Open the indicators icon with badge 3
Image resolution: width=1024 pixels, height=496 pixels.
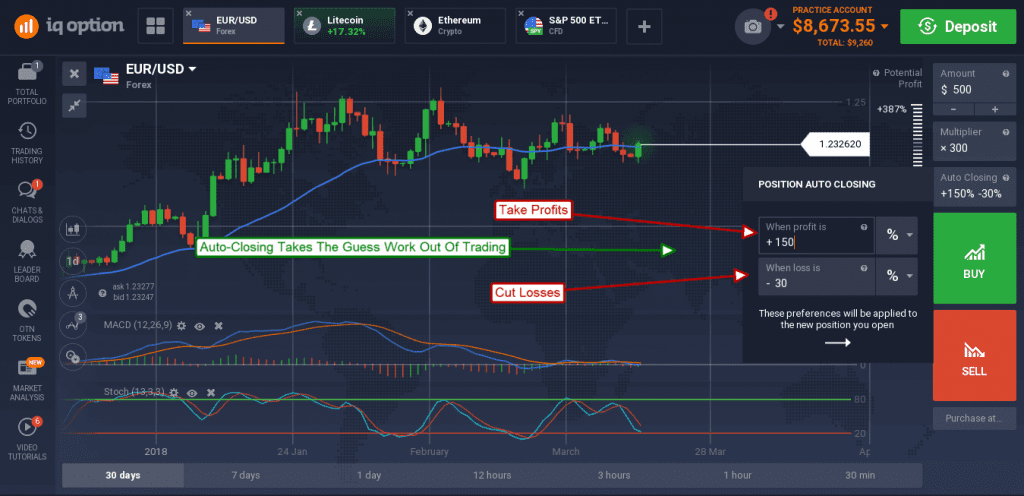[x=72, y=324]
